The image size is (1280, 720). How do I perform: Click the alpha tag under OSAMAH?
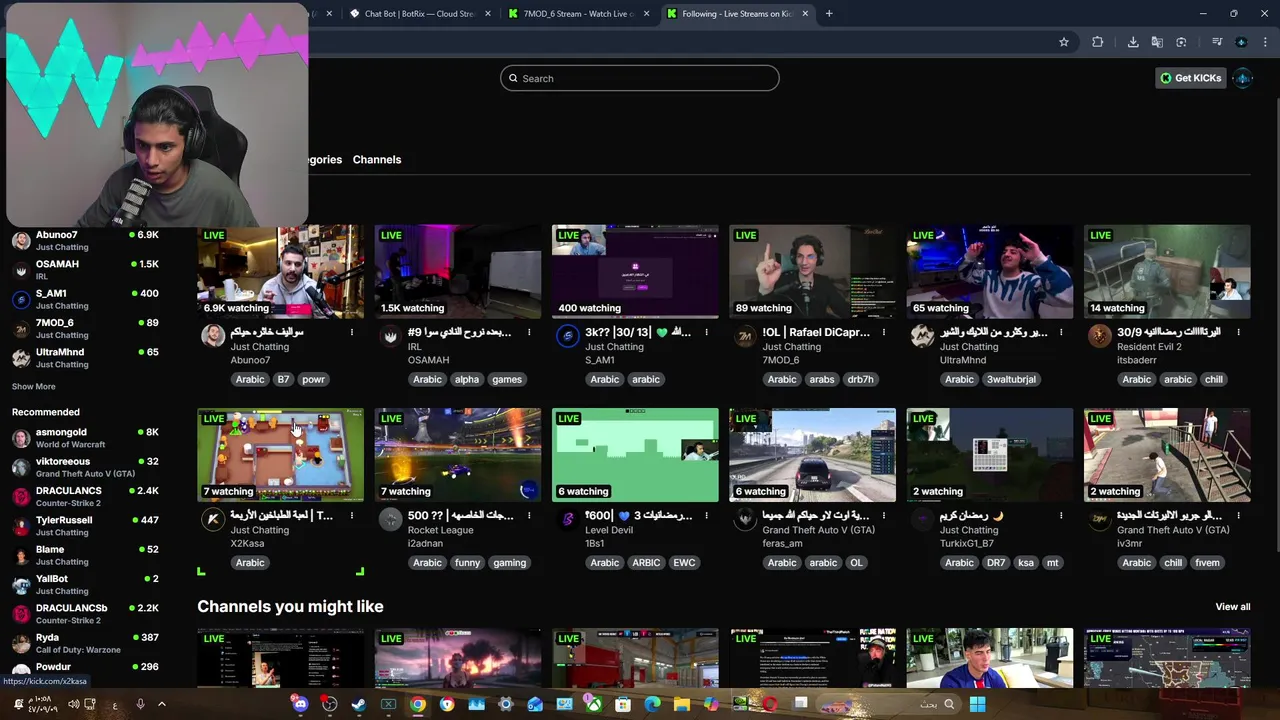[467, 380]
